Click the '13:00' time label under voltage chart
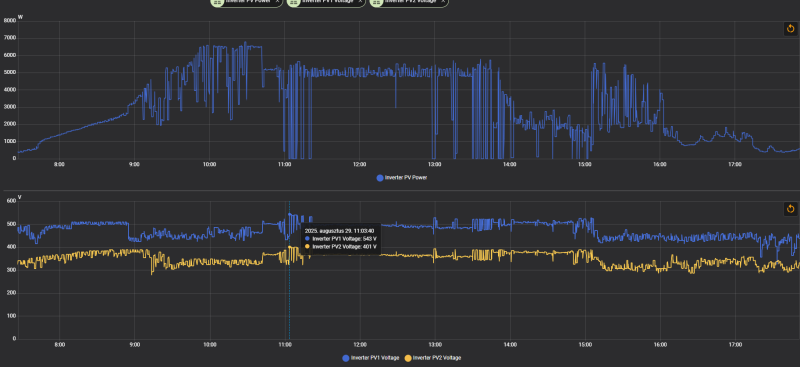Viewport: 800px width, 367px height. pos(434,345)
